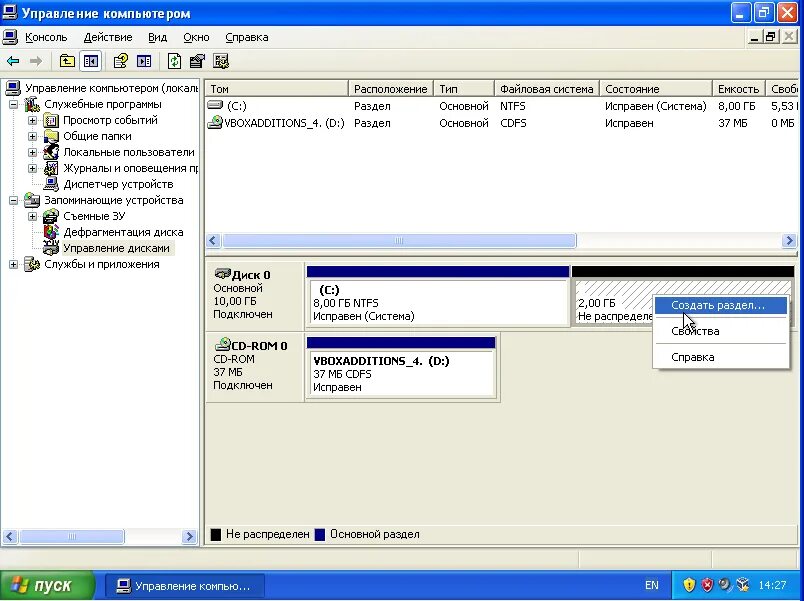Click the Дефрагментация диска icon
The image size is (804, 601).
pos(51,232)
